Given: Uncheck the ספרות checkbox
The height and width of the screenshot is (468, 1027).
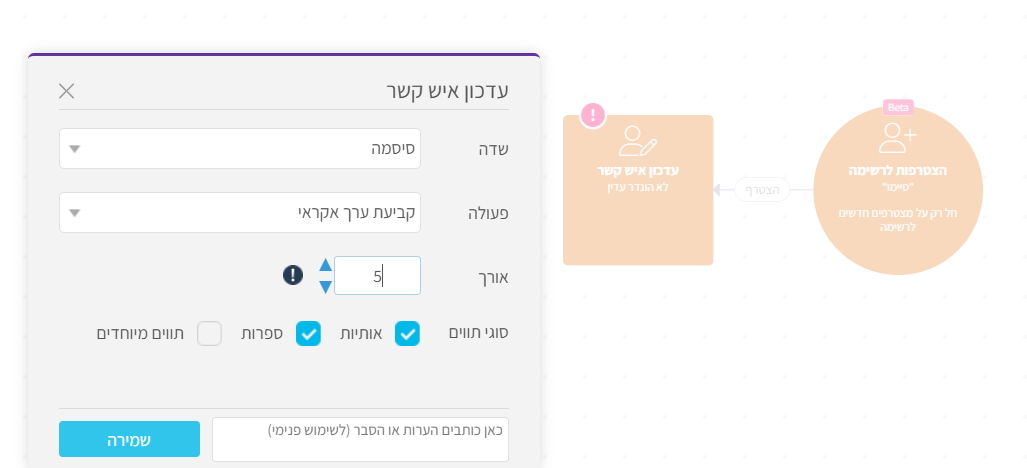Looking at the screenshot, I should click(x=308, y=334).
